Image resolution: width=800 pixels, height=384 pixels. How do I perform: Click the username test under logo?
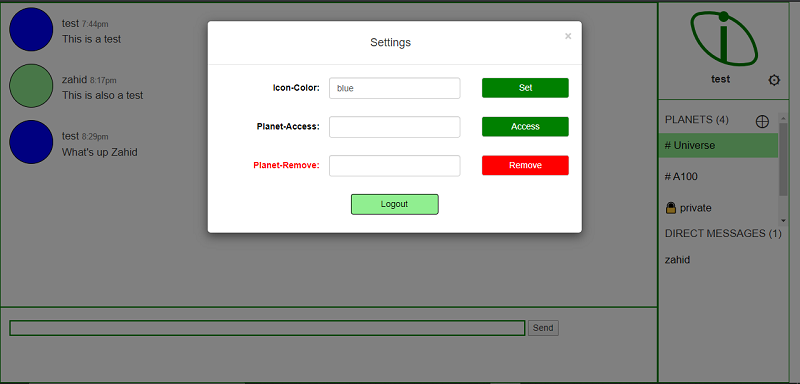coord(720,79)
